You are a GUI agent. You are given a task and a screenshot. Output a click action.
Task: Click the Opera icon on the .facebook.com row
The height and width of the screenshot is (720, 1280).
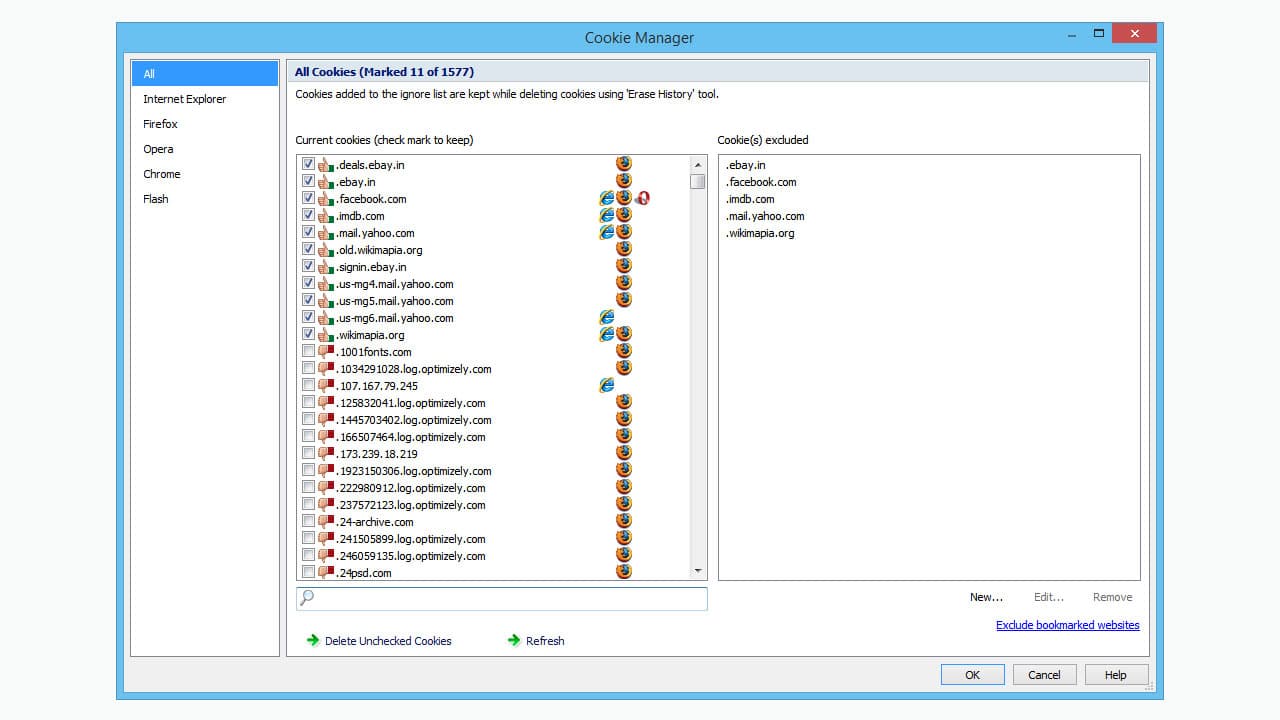(642, 198)
